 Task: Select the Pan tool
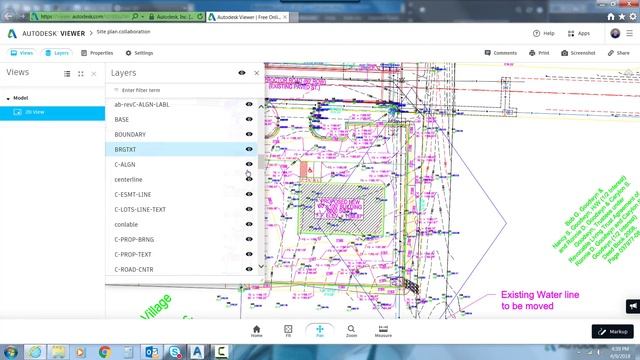click(x=320, y=331)
